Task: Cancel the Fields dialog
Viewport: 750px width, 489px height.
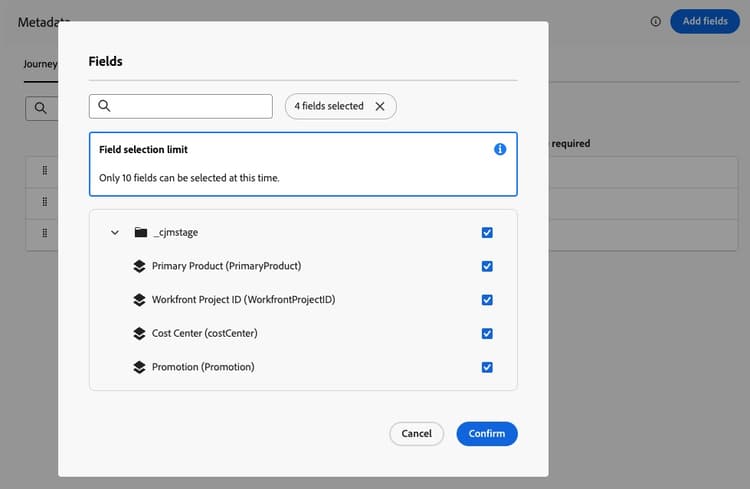Action: (x=417, y=433)
